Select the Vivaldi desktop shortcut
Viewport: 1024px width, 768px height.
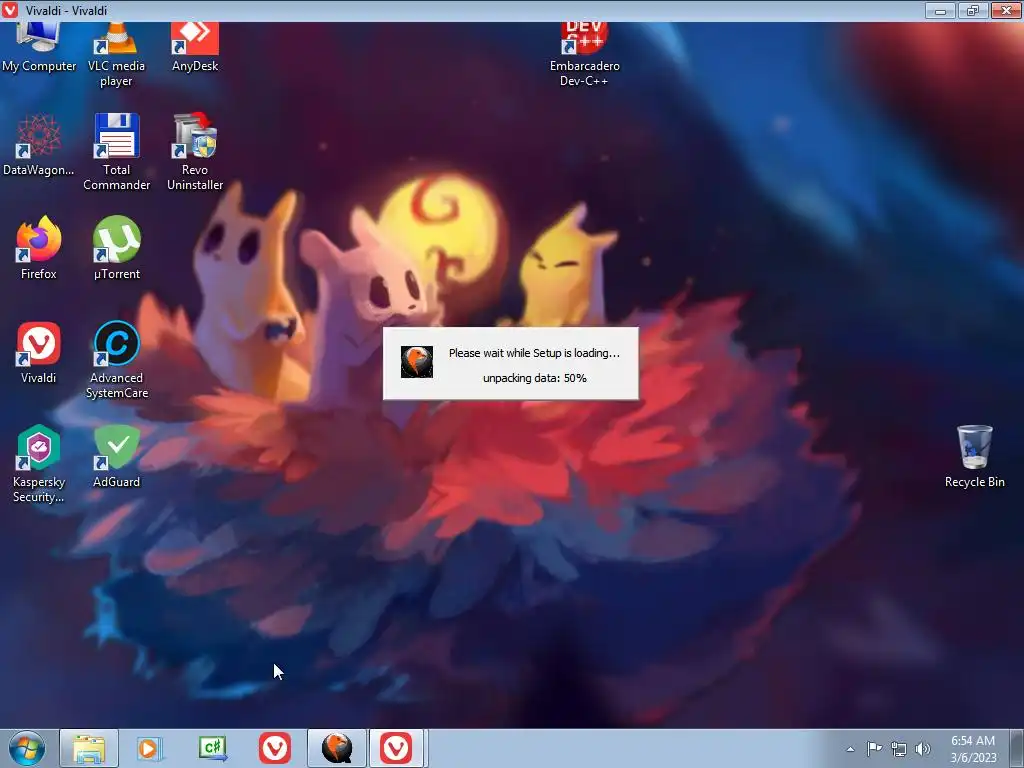coord(39,353)
